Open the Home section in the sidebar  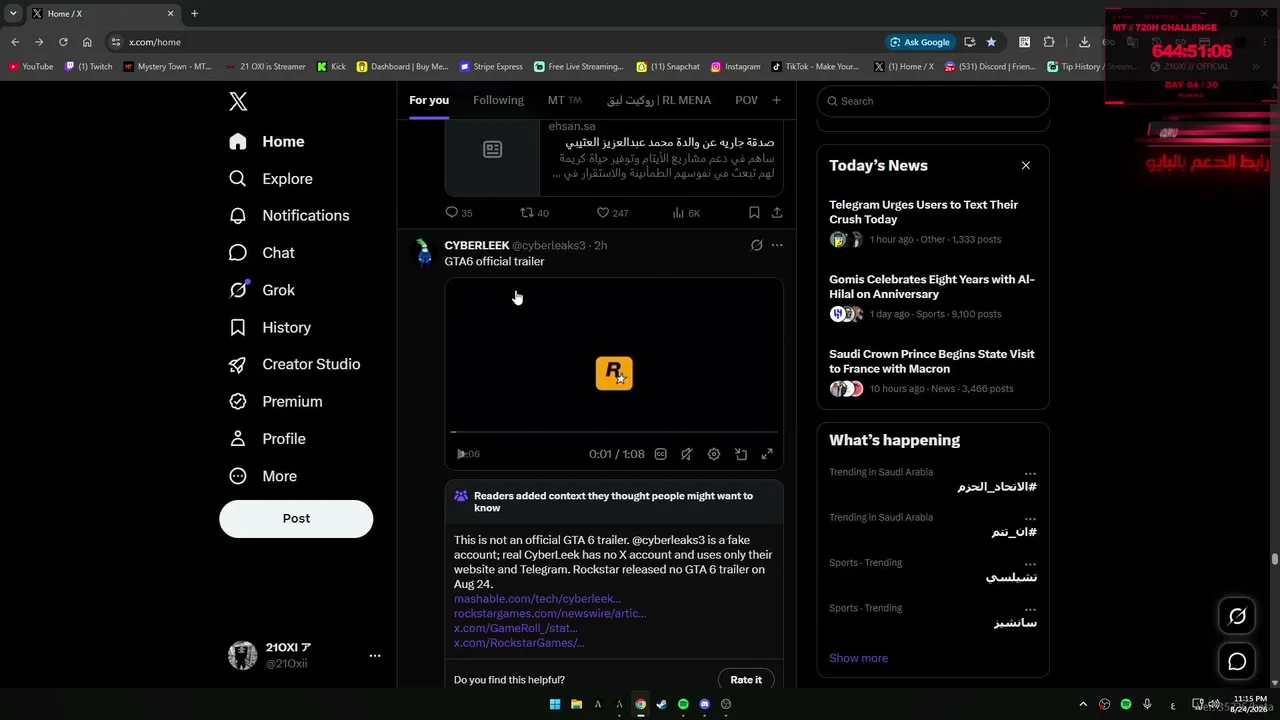coord(266,142)
